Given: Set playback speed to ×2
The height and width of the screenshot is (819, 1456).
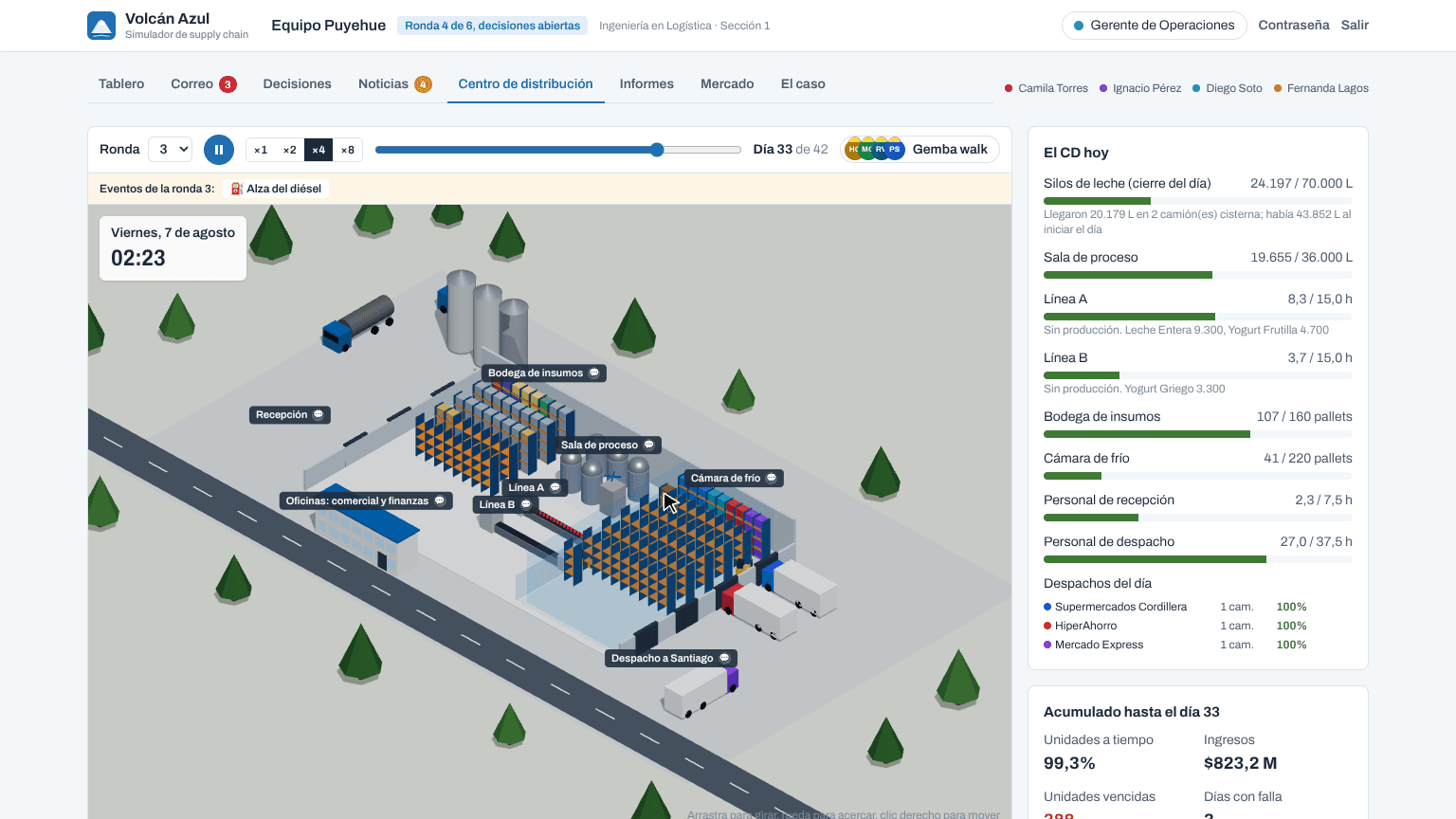Looking at the screenshot, I should point(290,150).
